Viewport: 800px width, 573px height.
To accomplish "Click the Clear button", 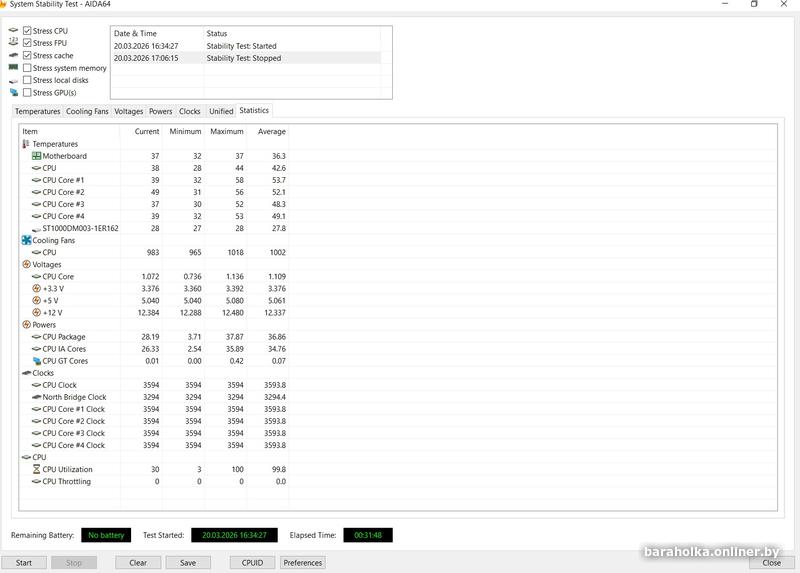I will pyautogui.click(x=138, y=563).
